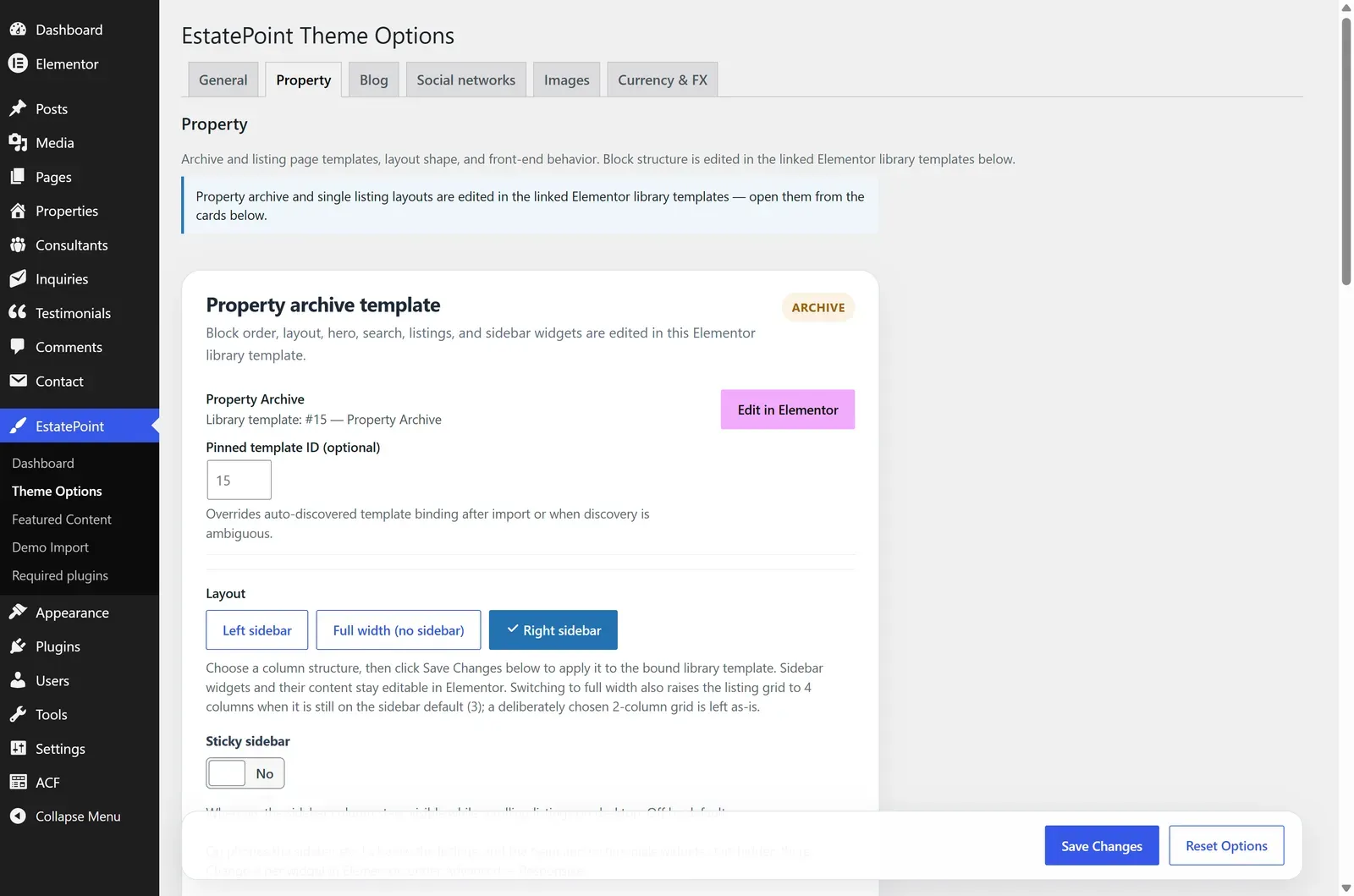Click the Elementor logo icon
The image size is (1354, 896).
(18, 63)
